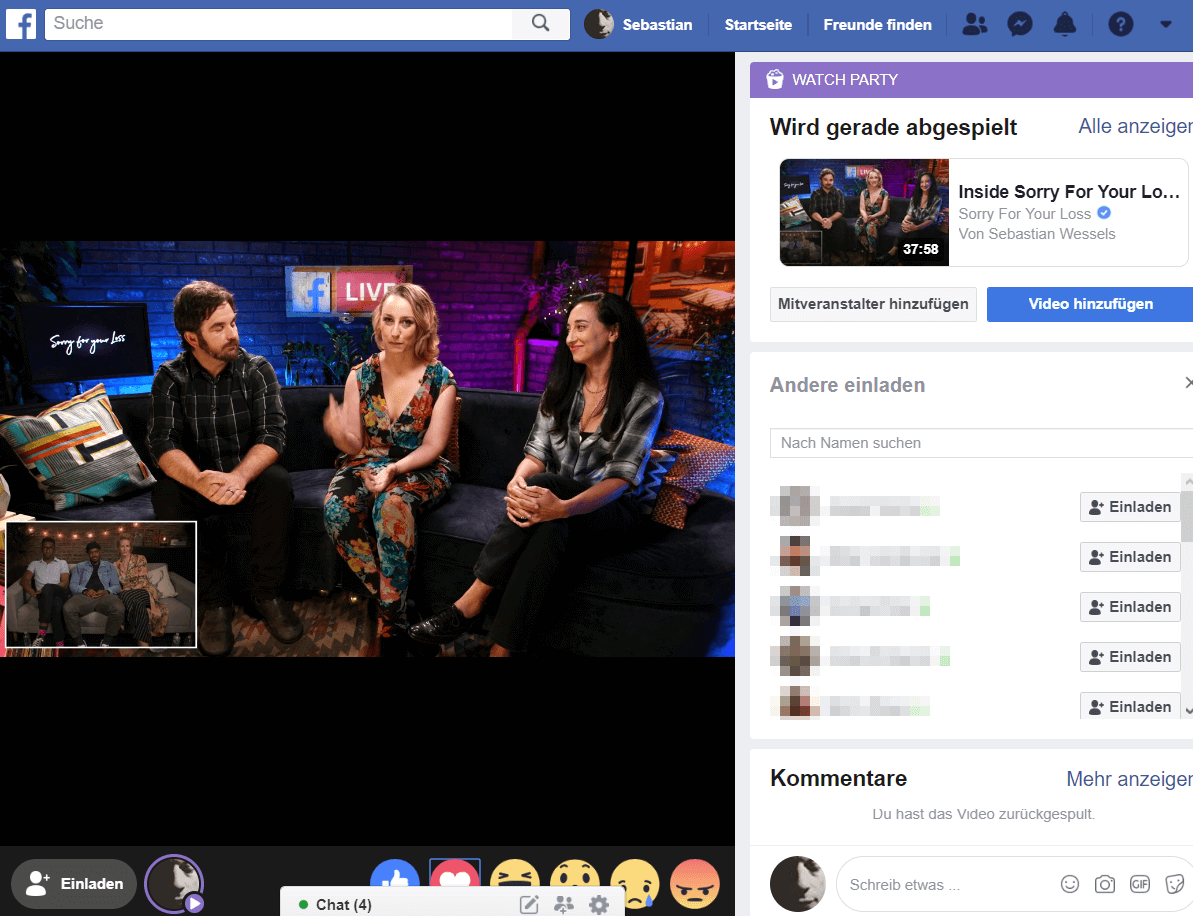The image size is (1193, 916).
Task: Invite the second listed friend
Action: tap(1130, 557)
